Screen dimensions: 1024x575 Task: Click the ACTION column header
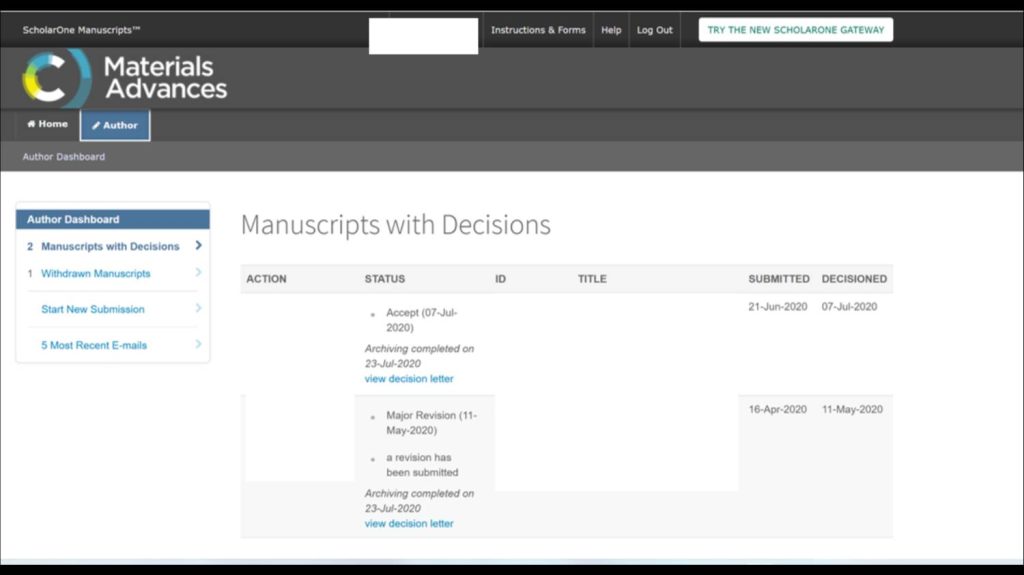[266, 279]
